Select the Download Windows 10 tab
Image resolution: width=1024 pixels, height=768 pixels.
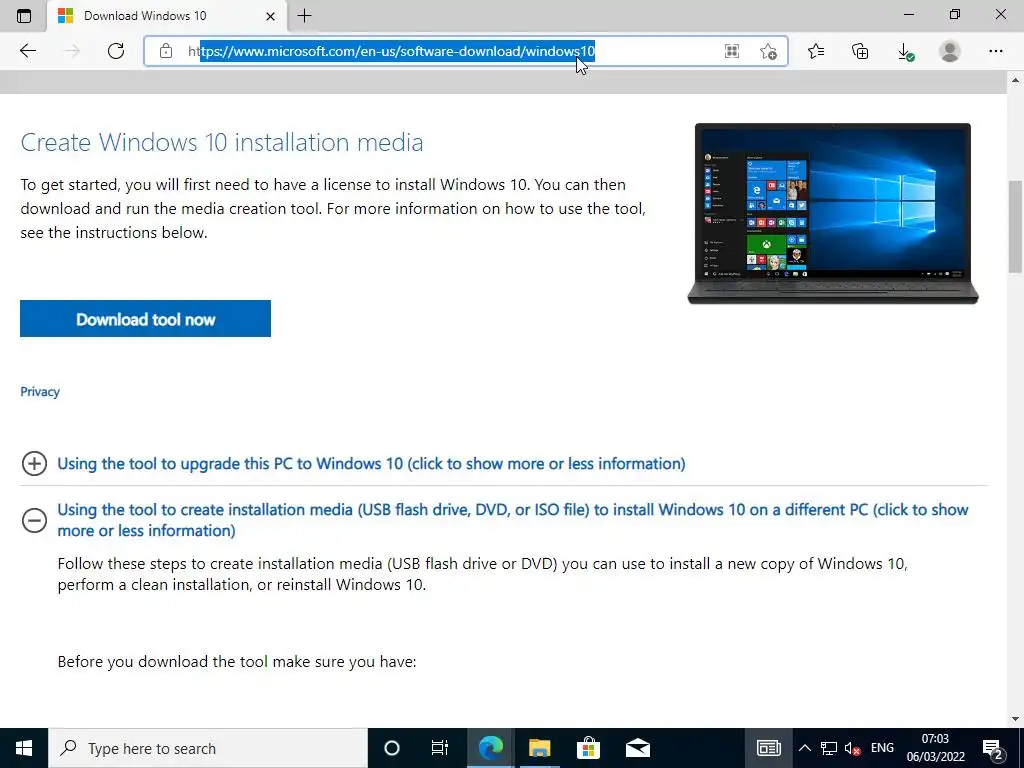pos(168,16)
